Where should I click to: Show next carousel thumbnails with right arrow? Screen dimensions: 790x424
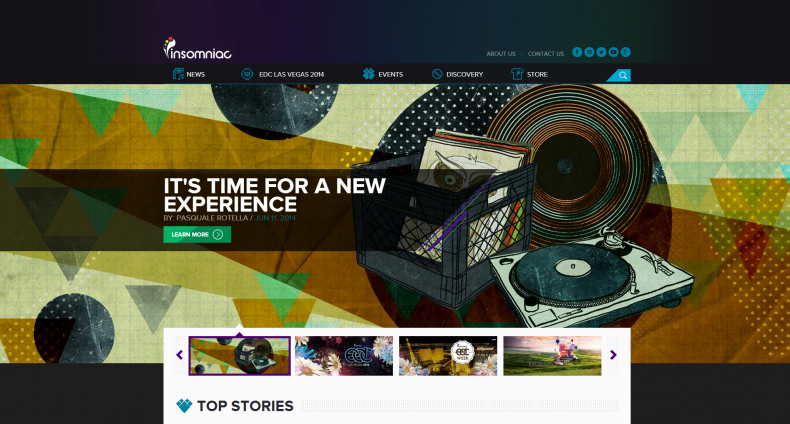click(613, 355)
